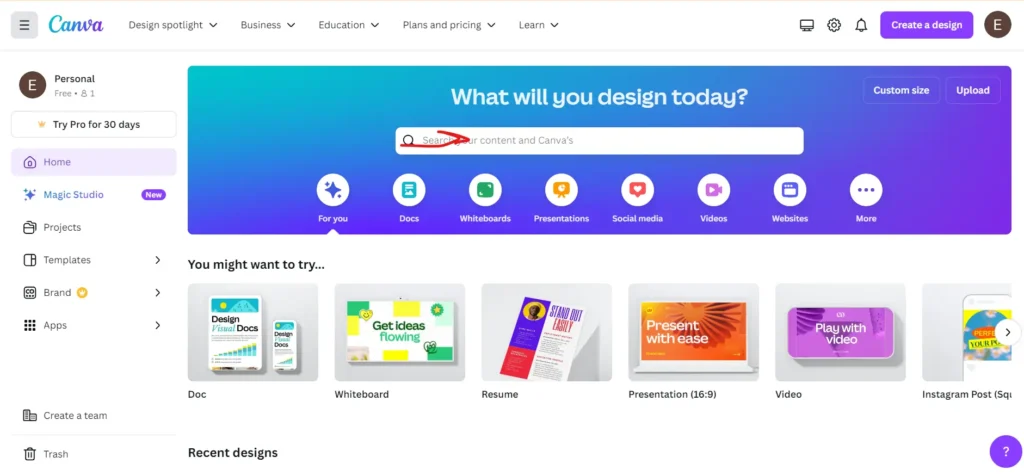Open settings gear icon in header
1024x476 pixels.
click(x=834, y=25)
